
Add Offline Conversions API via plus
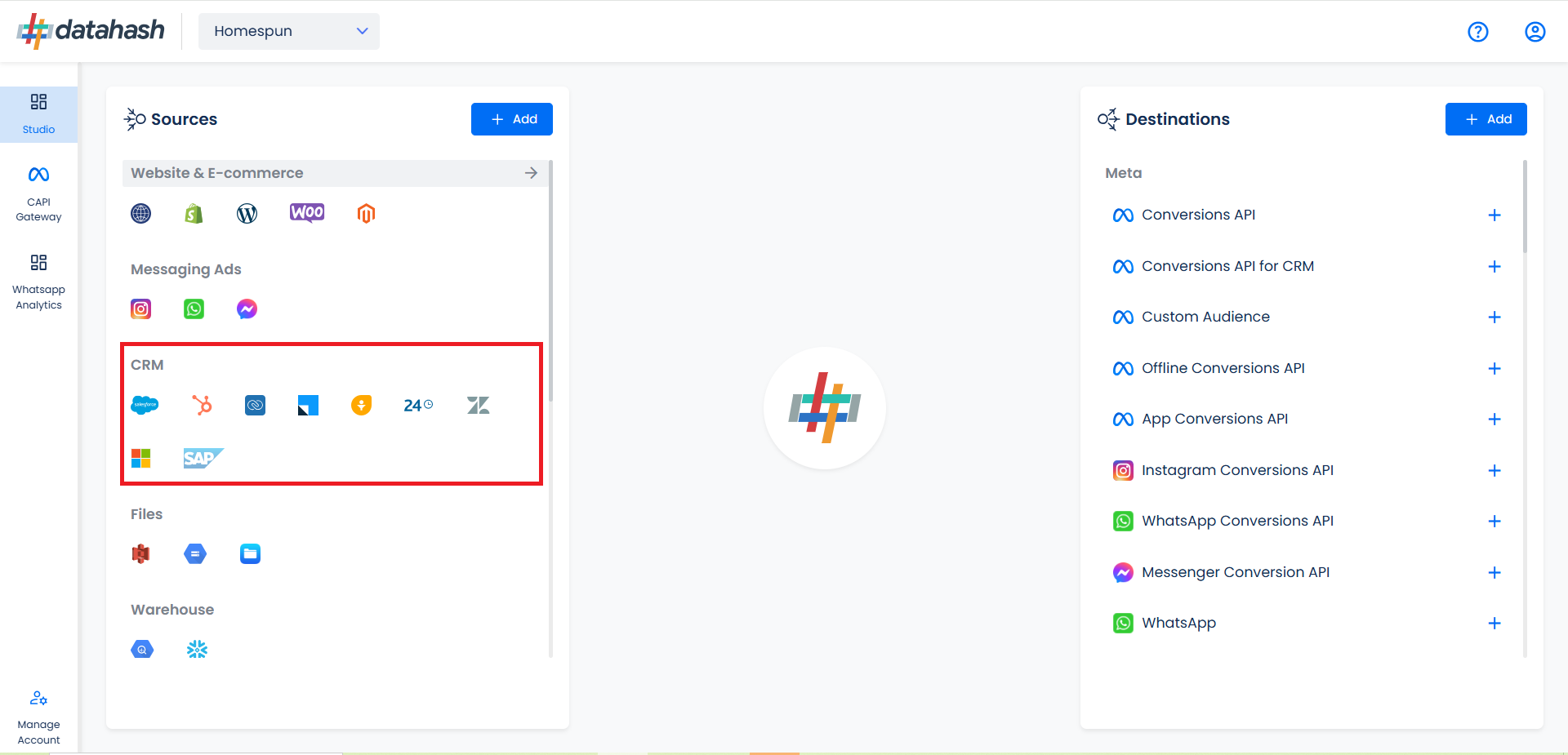click(x=1494, y=369)
